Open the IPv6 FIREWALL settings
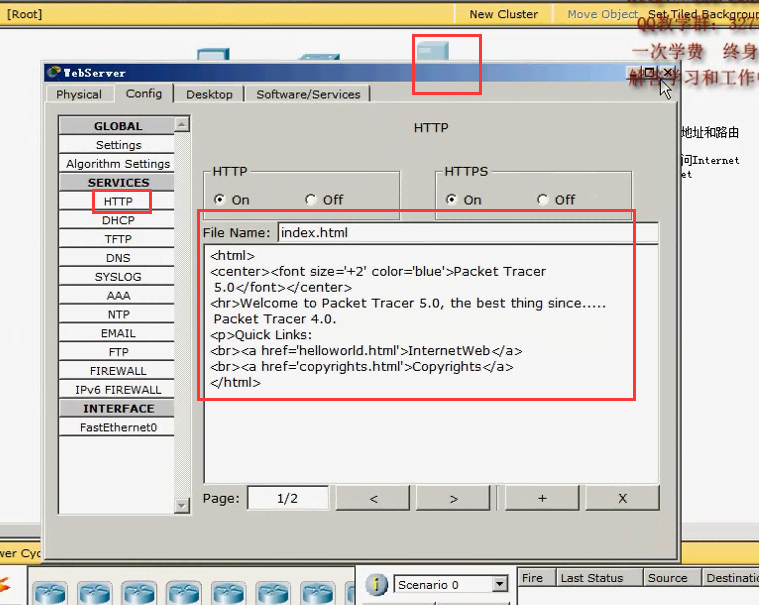 (x=118, y=390)
